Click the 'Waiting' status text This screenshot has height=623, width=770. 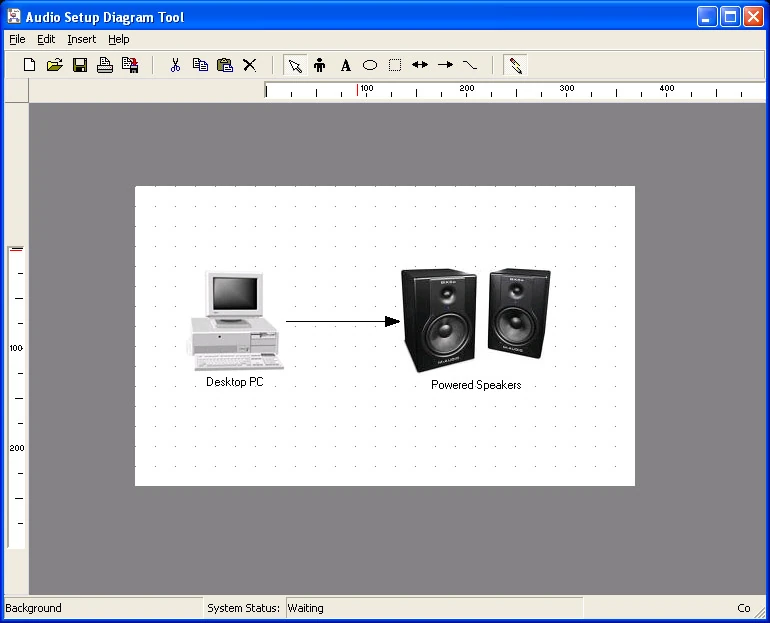tap(305, 608)
